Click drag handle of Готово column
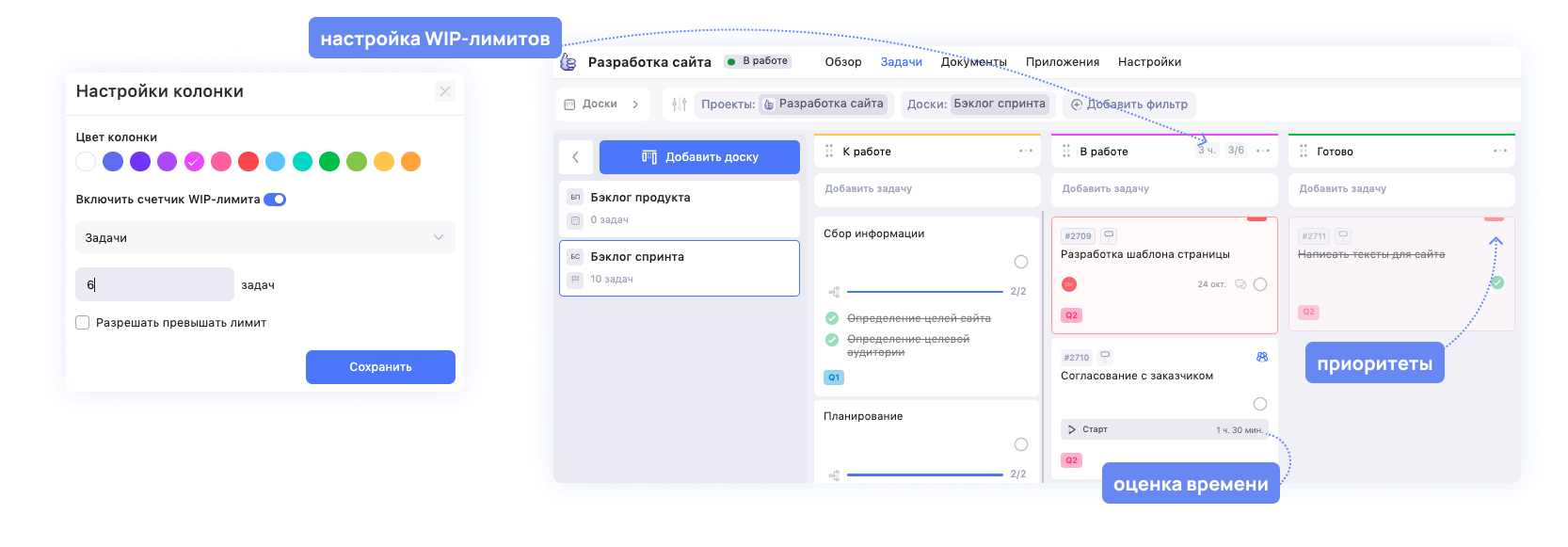 click(x=1304, y=152)
